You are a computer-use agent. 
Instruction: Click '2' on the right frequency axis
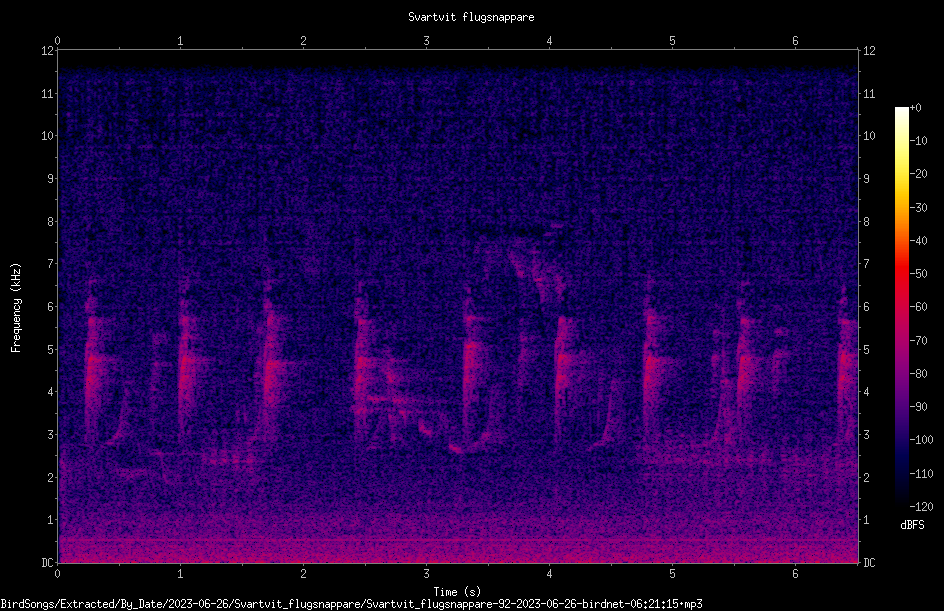pos(867,477)
